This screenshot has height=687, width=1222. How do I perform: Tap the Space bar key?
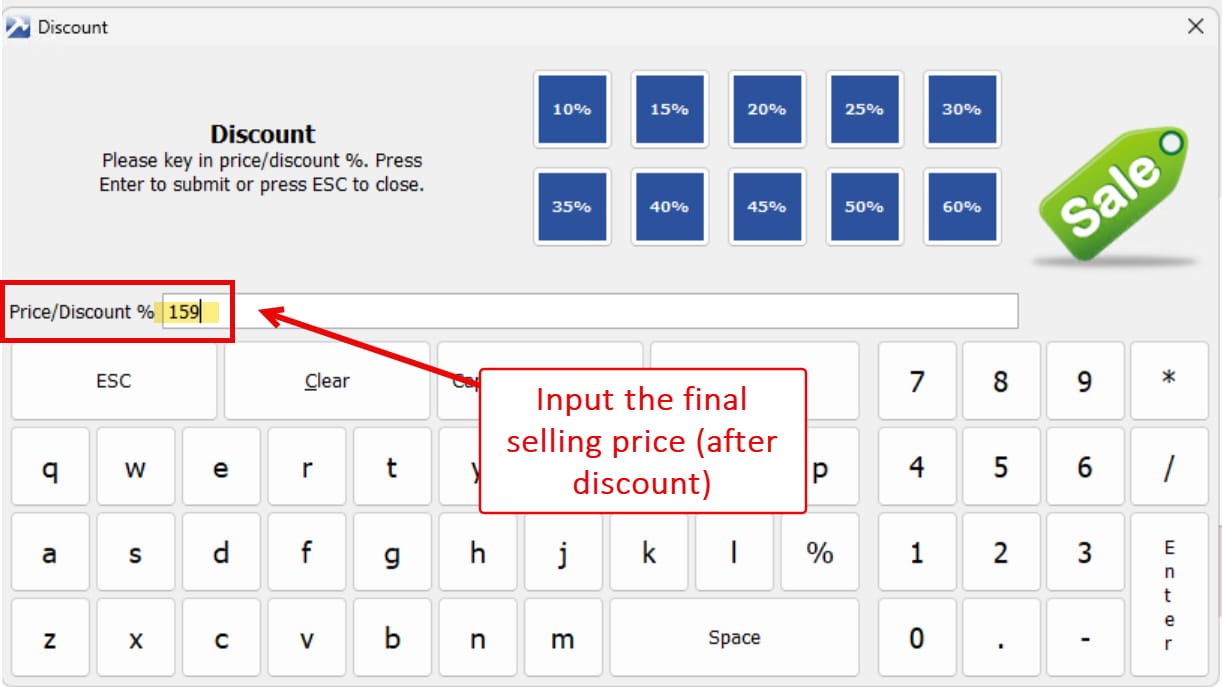click(x=734, y=638)
